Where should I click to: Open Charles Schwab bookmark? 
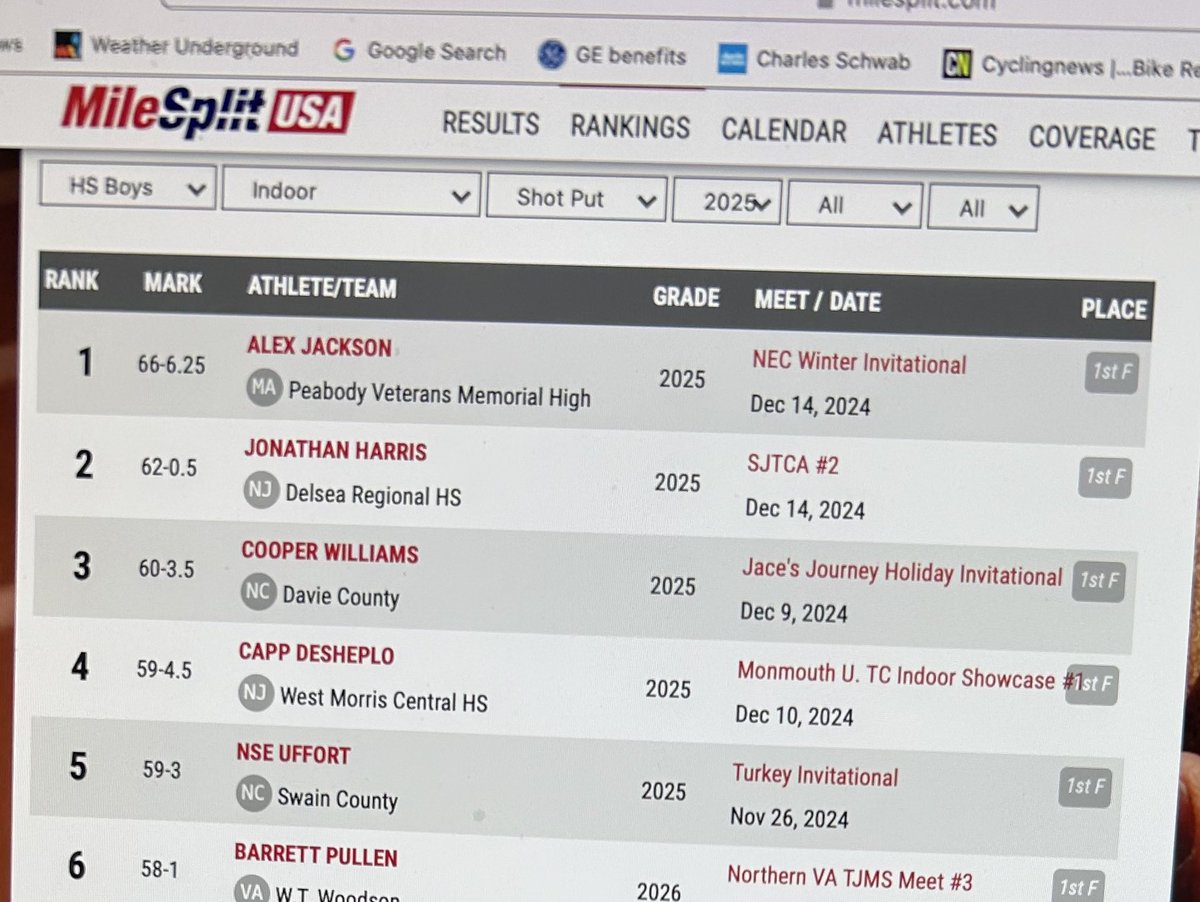click(x=814, y=60)
